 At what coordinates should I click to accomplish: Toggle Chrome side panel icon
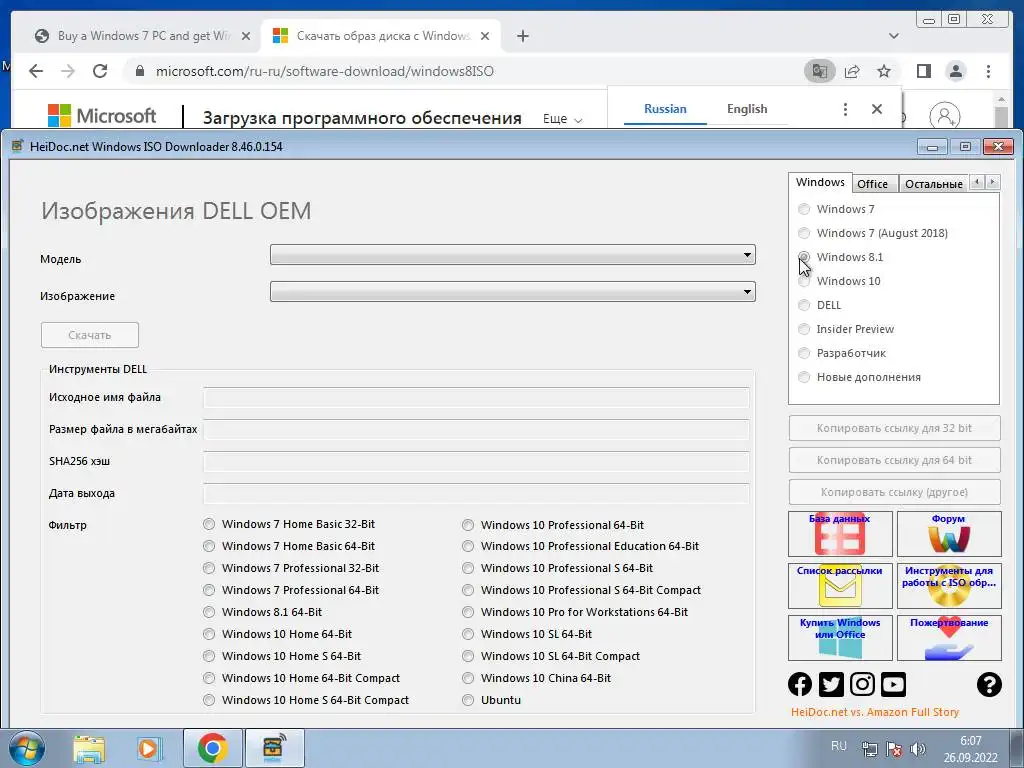click(923, 71)
